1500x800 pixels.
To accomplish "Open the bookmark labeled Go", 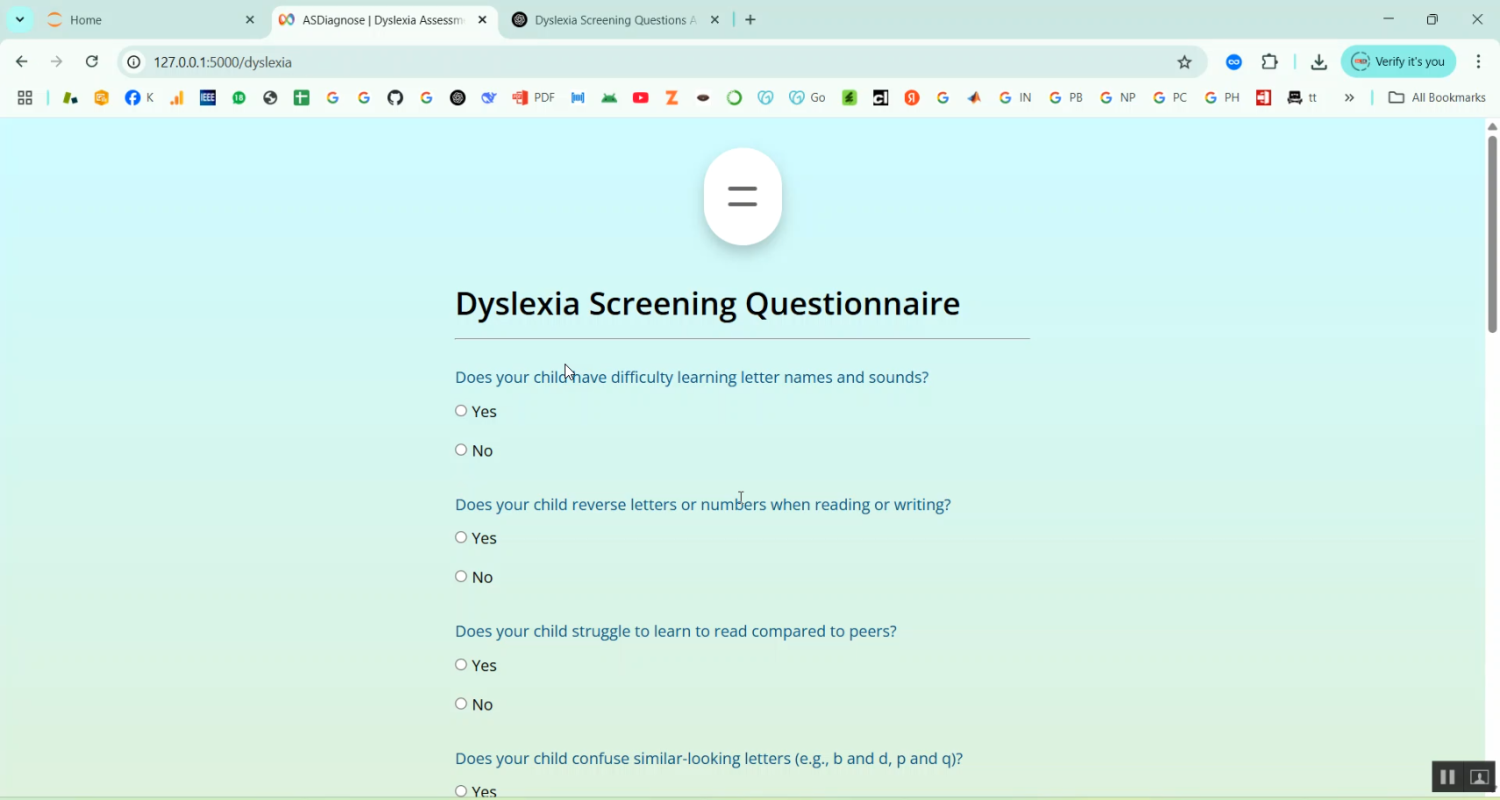I will point(807,98).
